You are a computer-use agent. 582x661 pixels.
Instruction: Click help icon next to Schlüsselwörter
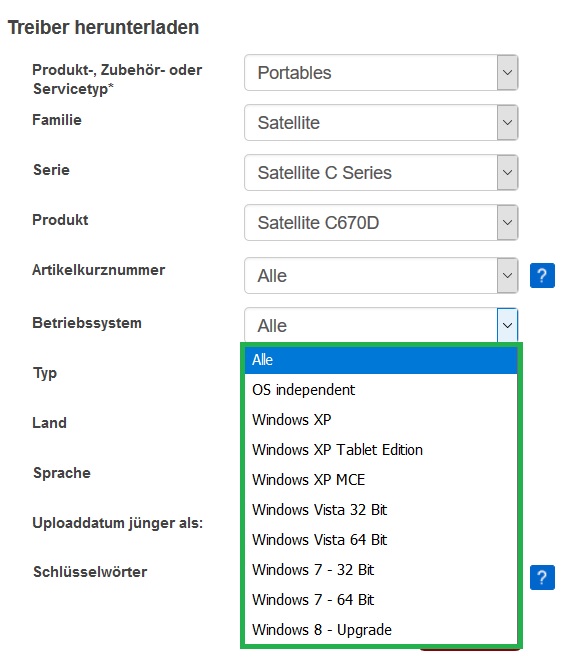point(542,577)
